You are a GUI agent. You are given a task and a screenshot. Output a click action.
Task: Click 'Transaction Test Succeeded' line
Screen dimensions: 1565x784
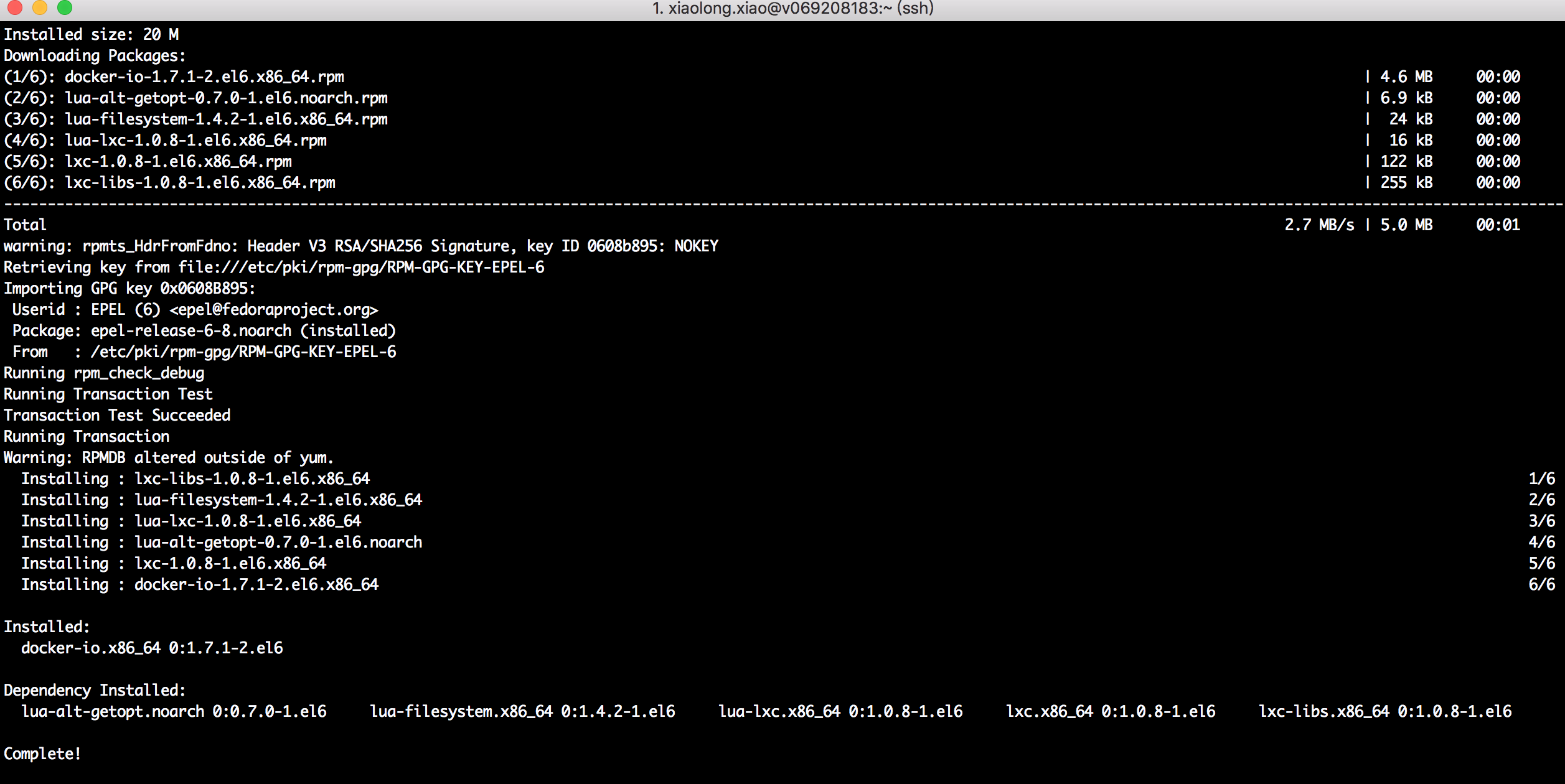tap(117, 416)
